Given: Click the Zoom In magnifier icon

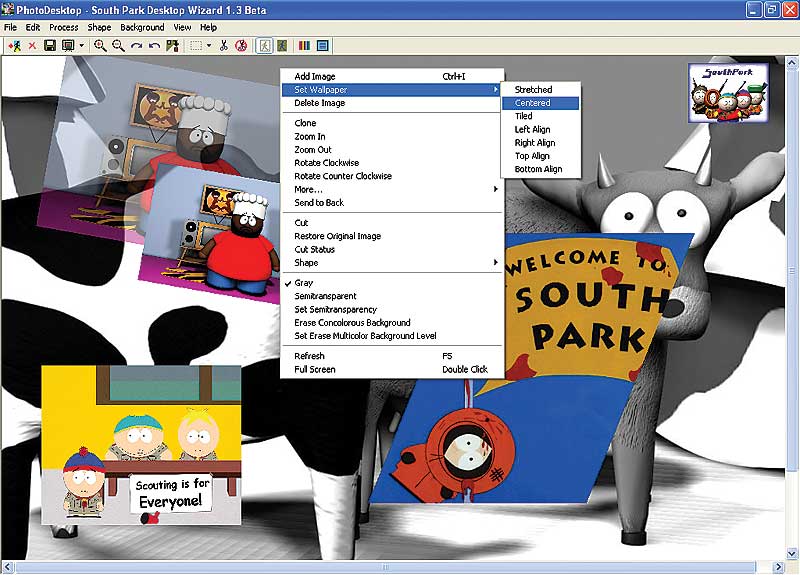Looking at the screenshot, I should tap(100, 46).
